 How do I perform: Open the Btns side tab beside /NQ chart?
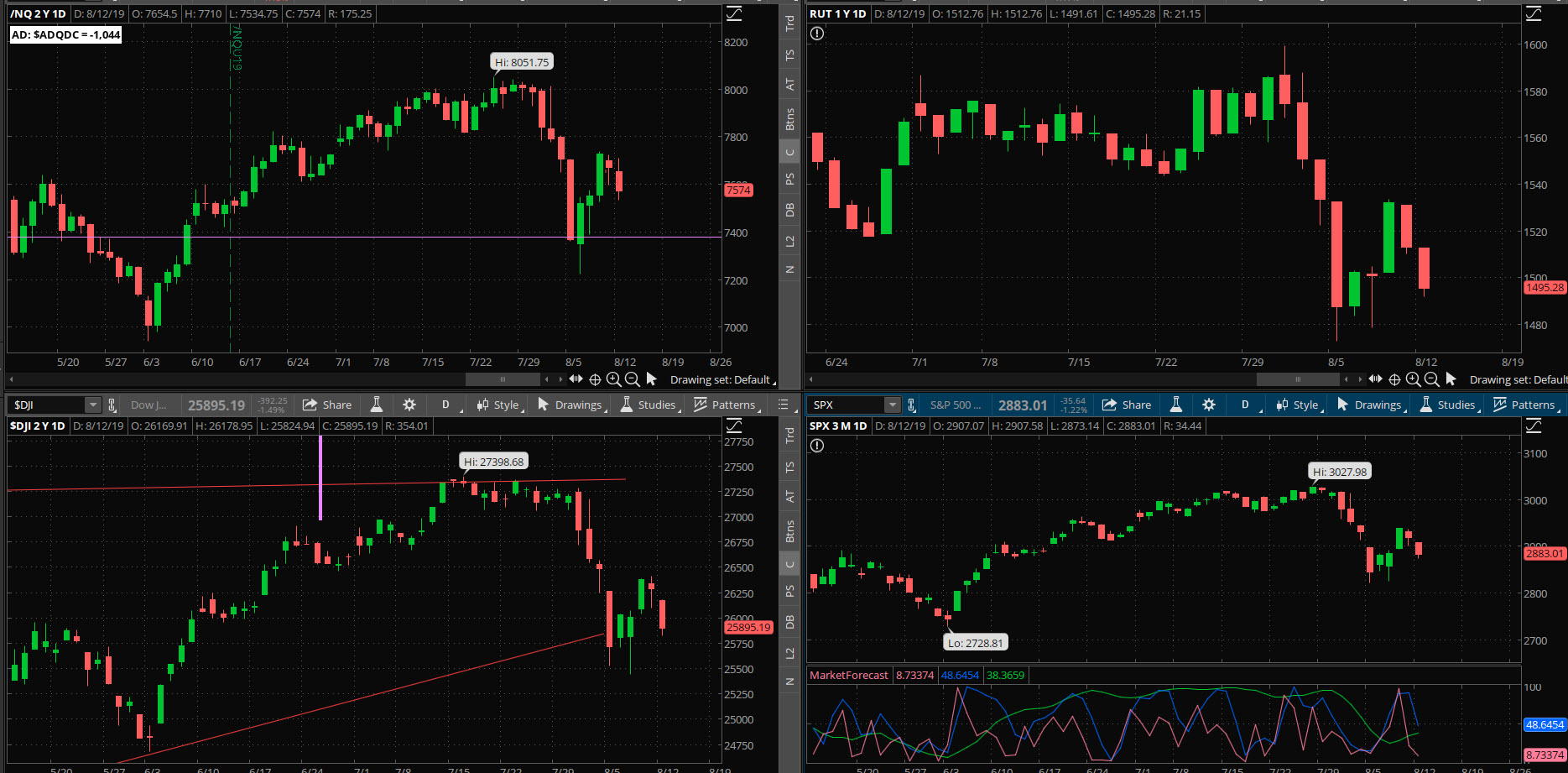point(789,119)
